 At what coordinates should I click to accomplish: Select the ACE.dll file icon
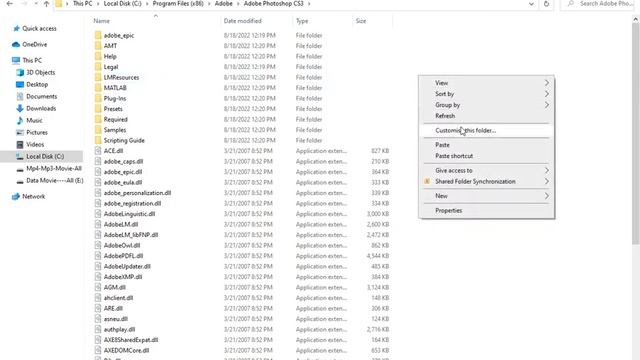point(98,151)
